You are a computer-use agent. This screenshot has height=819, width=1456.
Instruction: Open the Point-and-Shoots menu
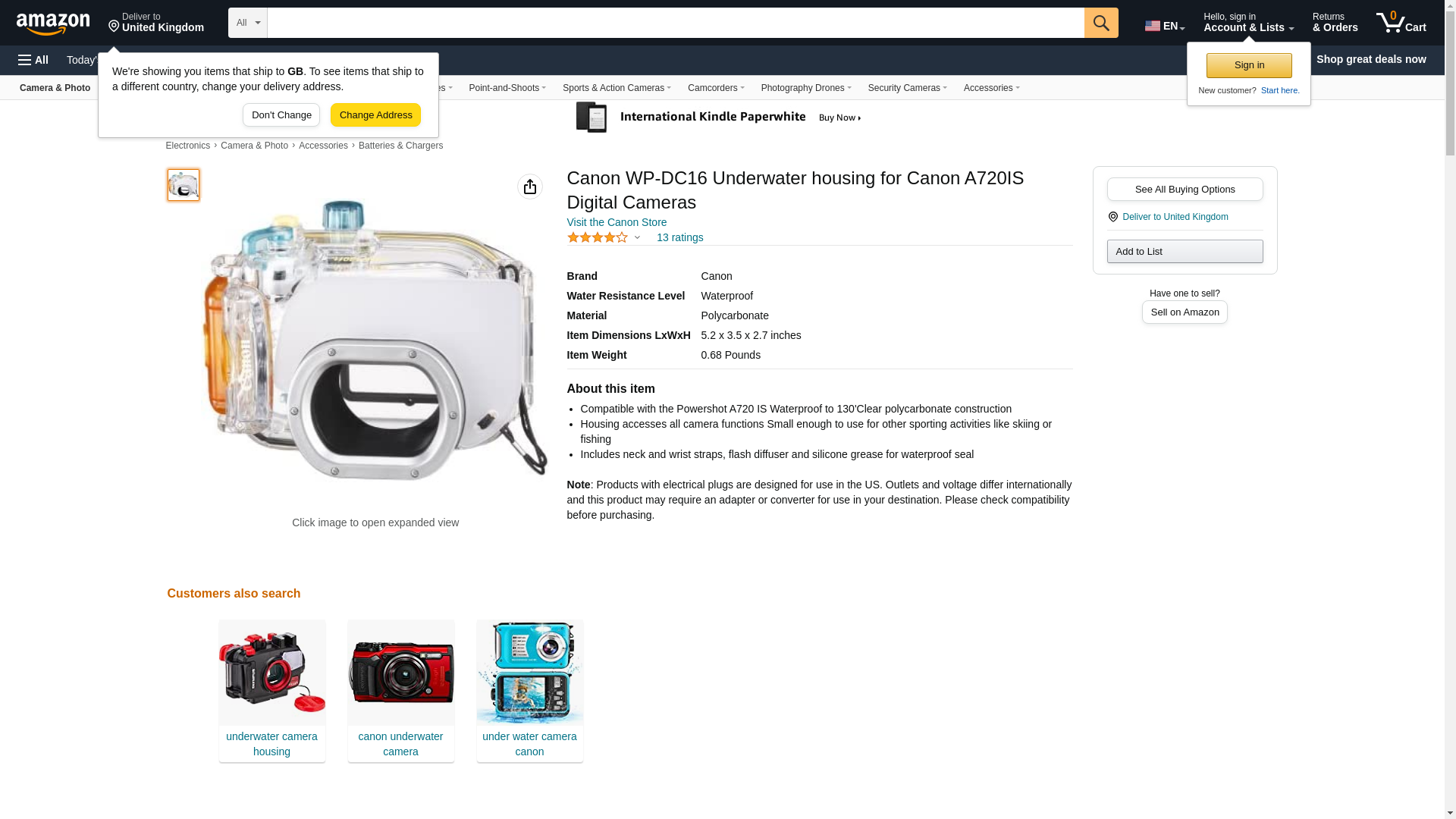tap(507, 88)
